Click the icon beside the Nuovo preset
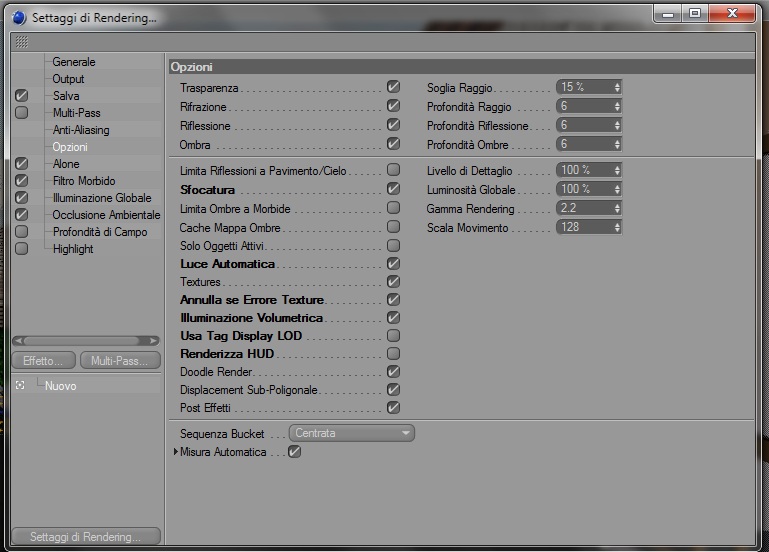 [x=20, y=385]
